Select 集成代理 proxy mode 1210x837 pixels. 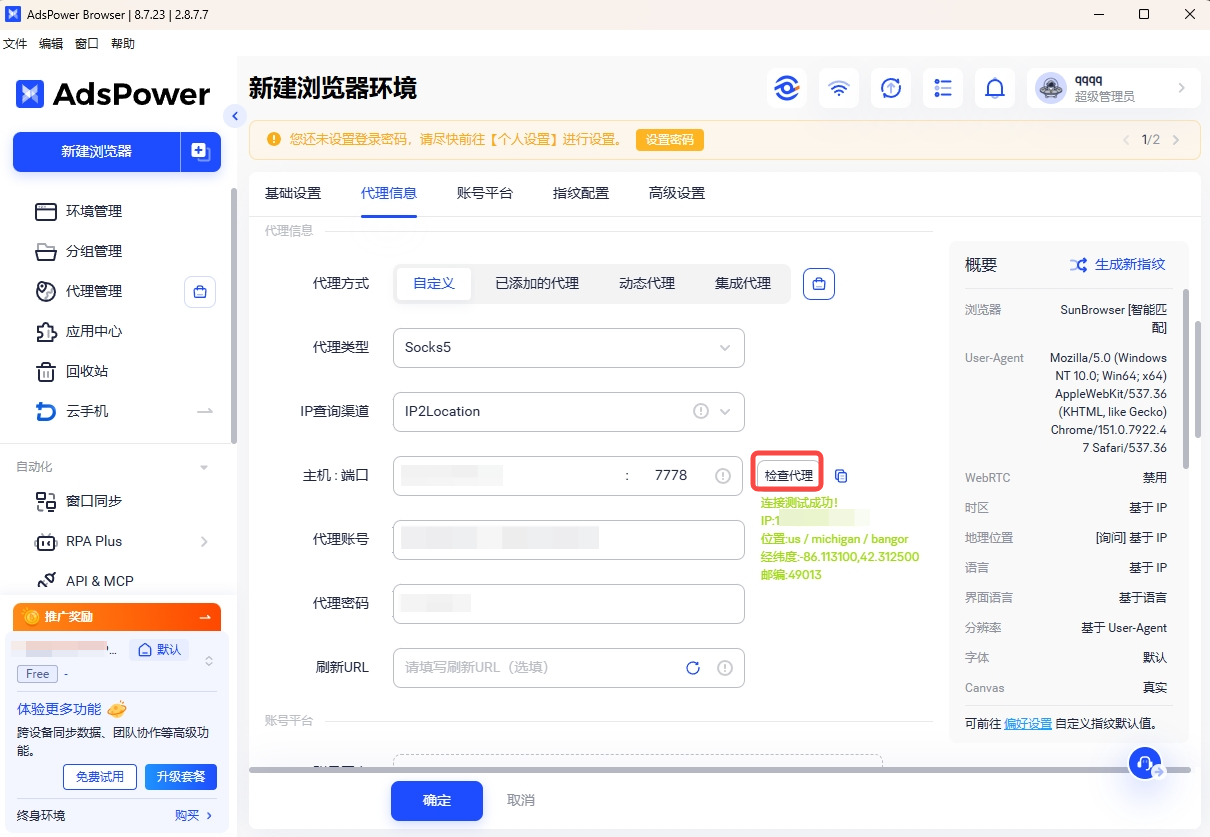coord(743,284)
